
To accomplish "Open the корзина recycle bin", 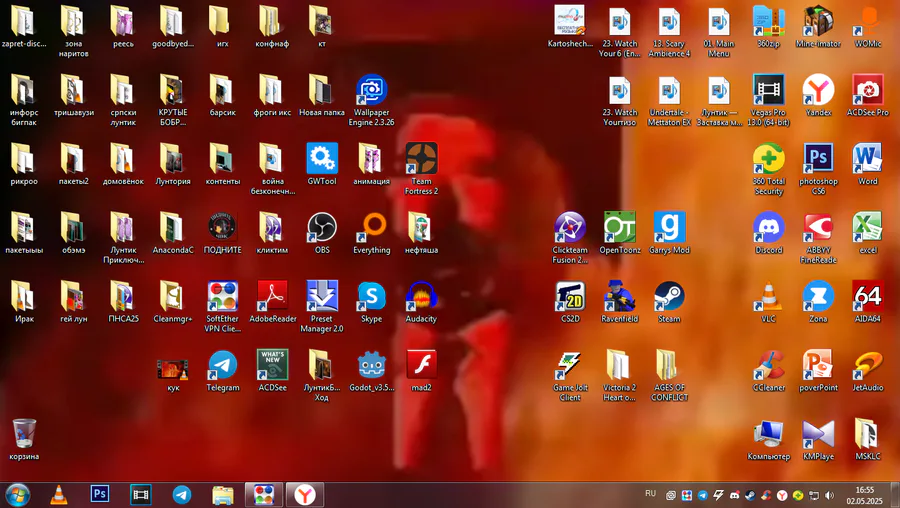I will tap(24, 434).
